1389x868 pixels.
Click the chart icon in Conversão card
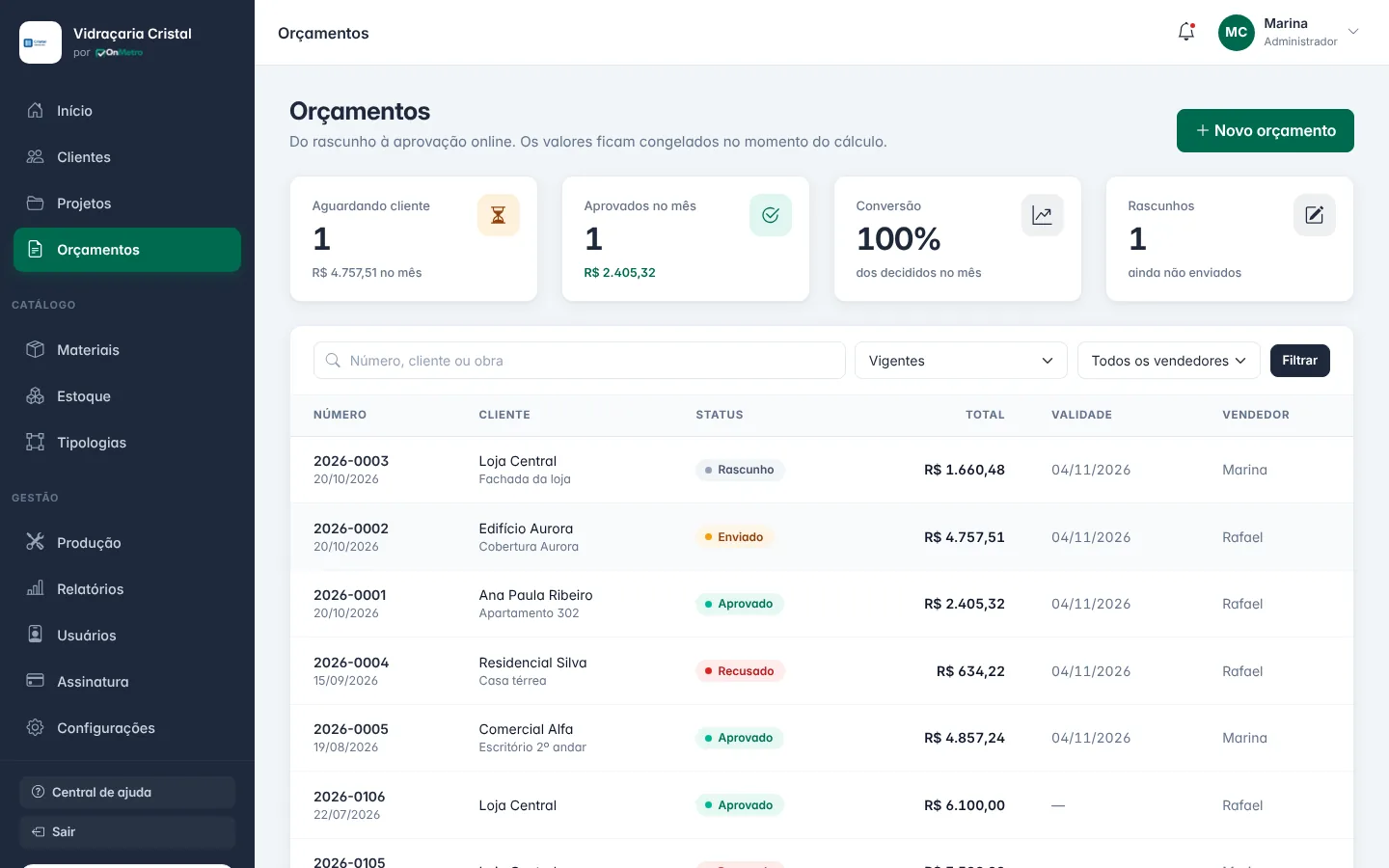pos(1043,215)
